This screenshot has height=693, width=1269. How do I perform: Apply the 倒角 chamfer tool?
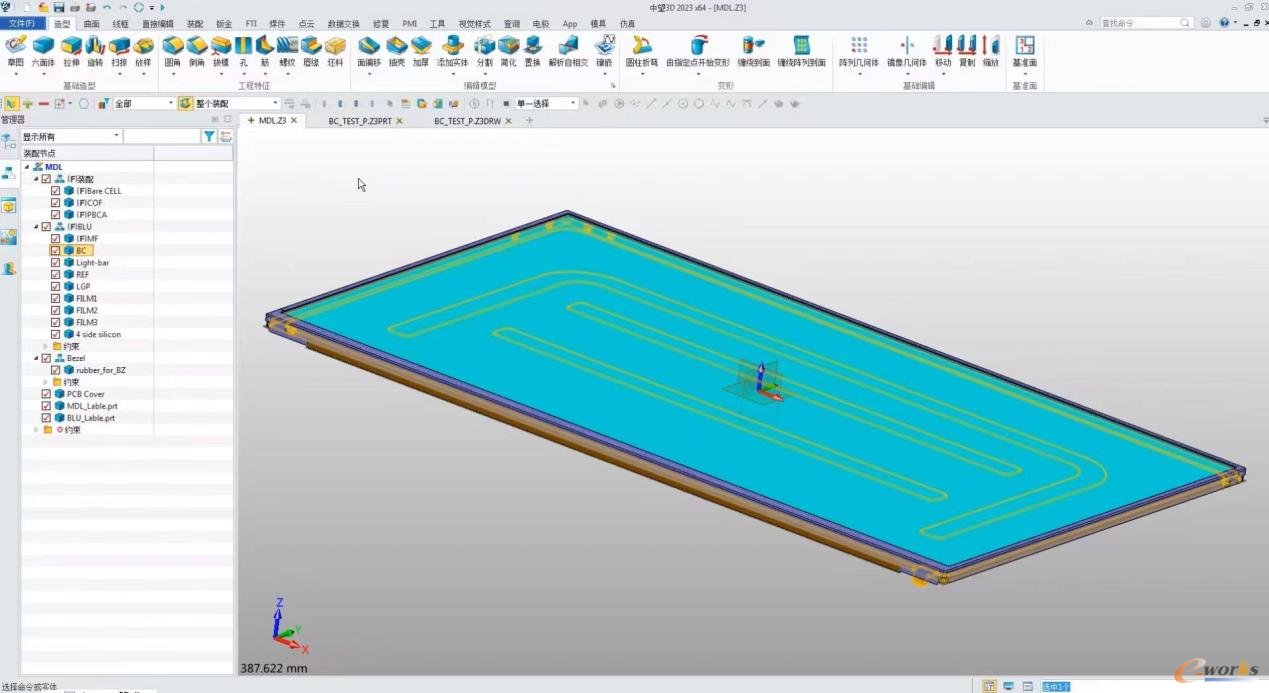pyautogui.click(x=197, y=51)
